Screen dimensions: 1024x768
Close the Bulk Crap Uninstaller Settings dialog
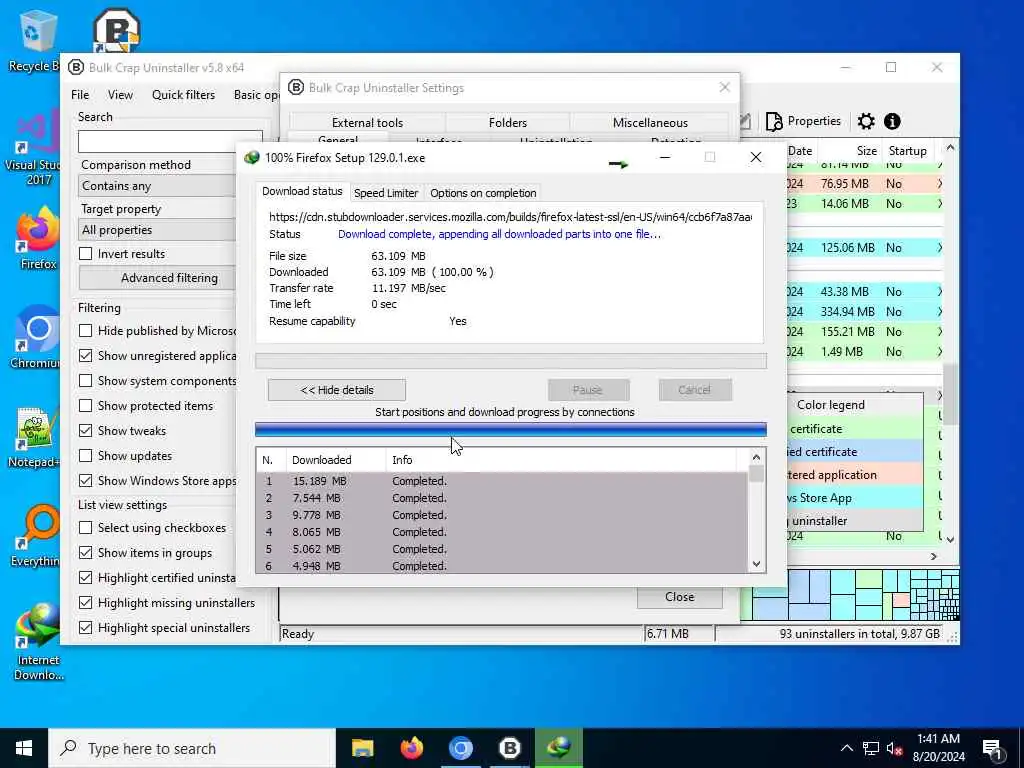tap(724, 88)
